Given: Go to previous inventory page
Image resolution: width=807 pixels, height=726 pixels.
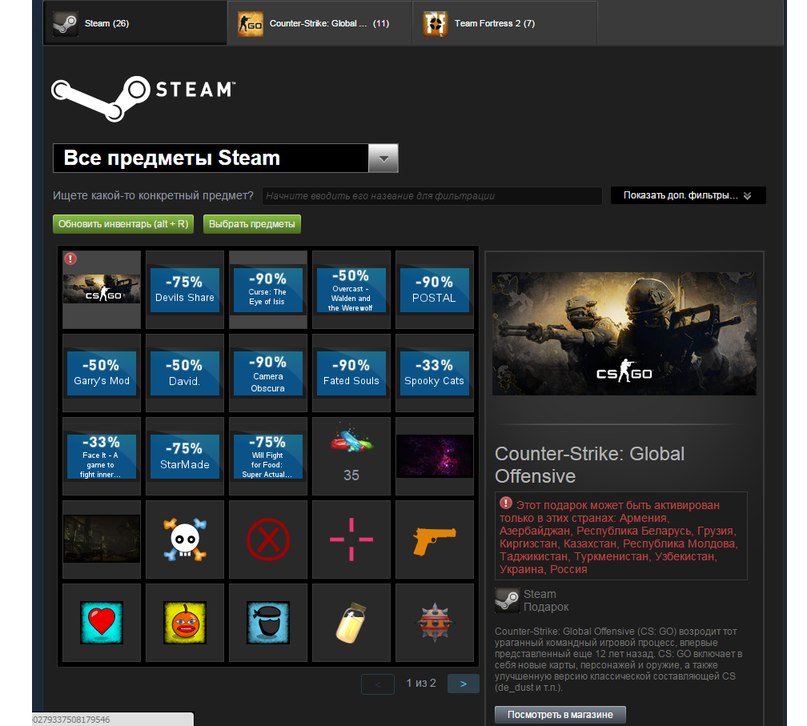Looking at the screenshot, I should (378, 684).
